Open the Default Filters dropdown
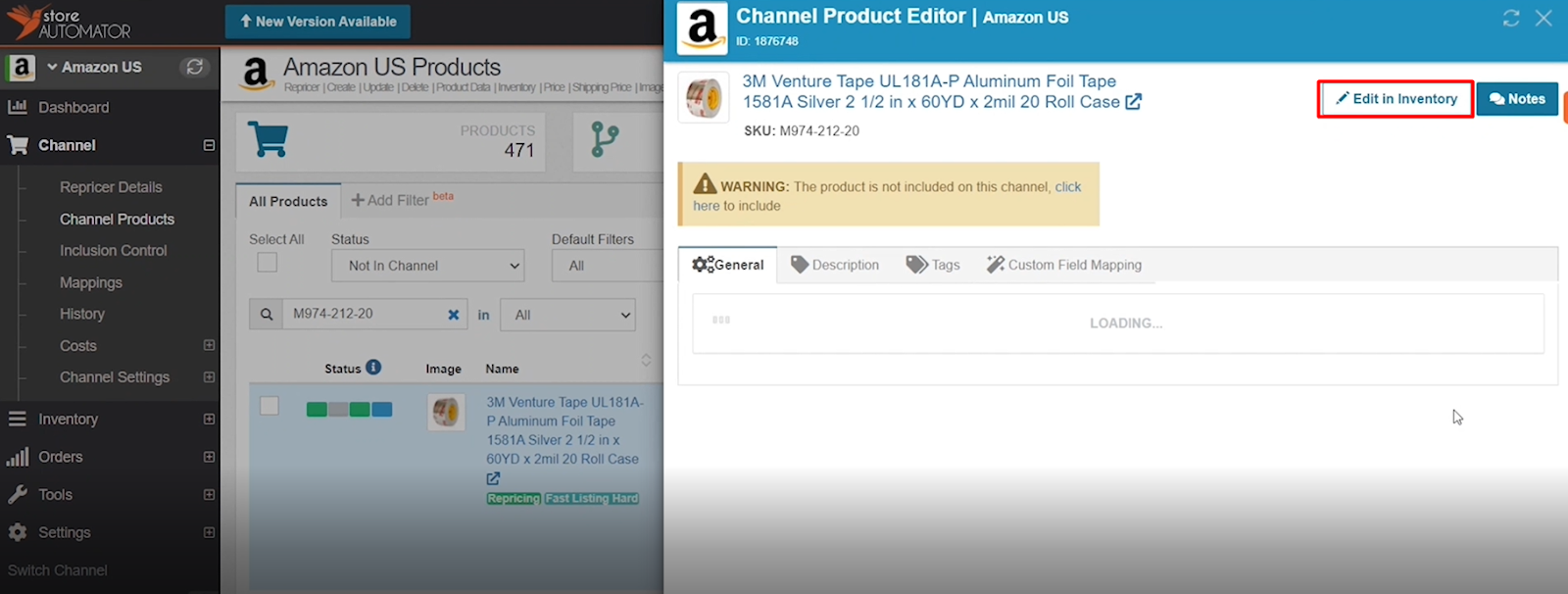 608,266
